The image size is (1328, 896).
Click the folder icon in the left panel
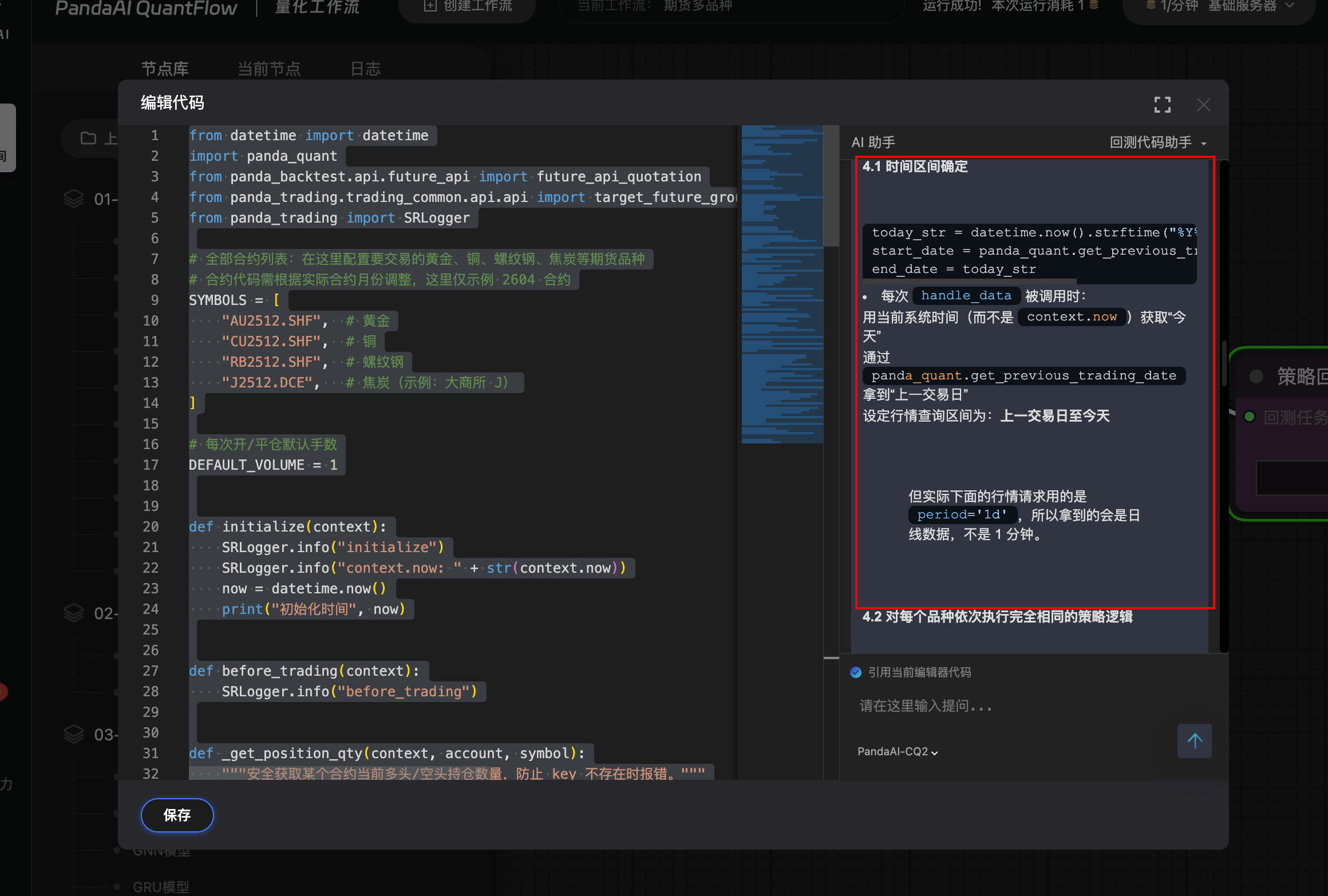click(x=88, y=138)
